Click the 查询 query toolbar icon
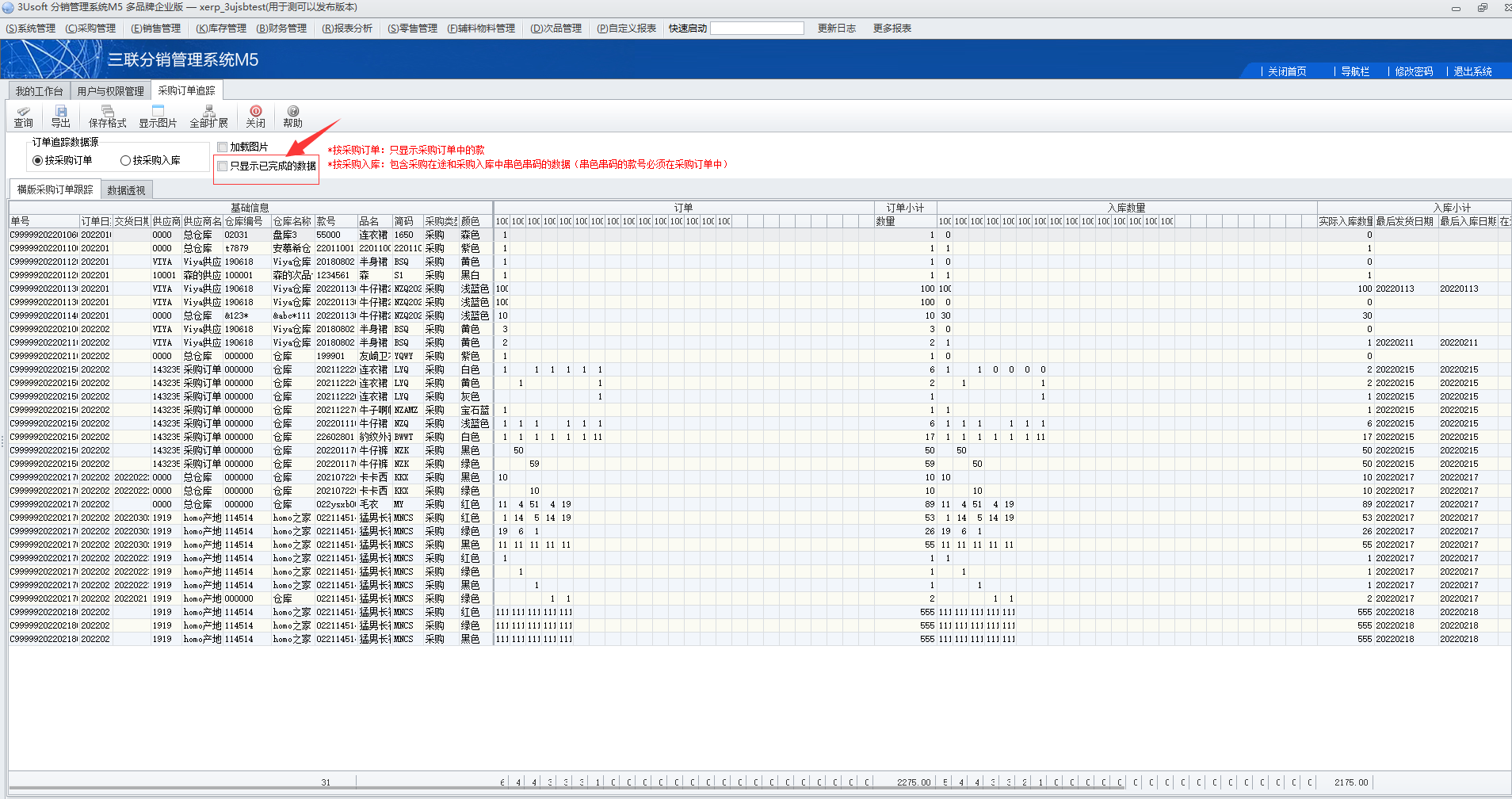The image size is (1512, 799). click(24, 117)
